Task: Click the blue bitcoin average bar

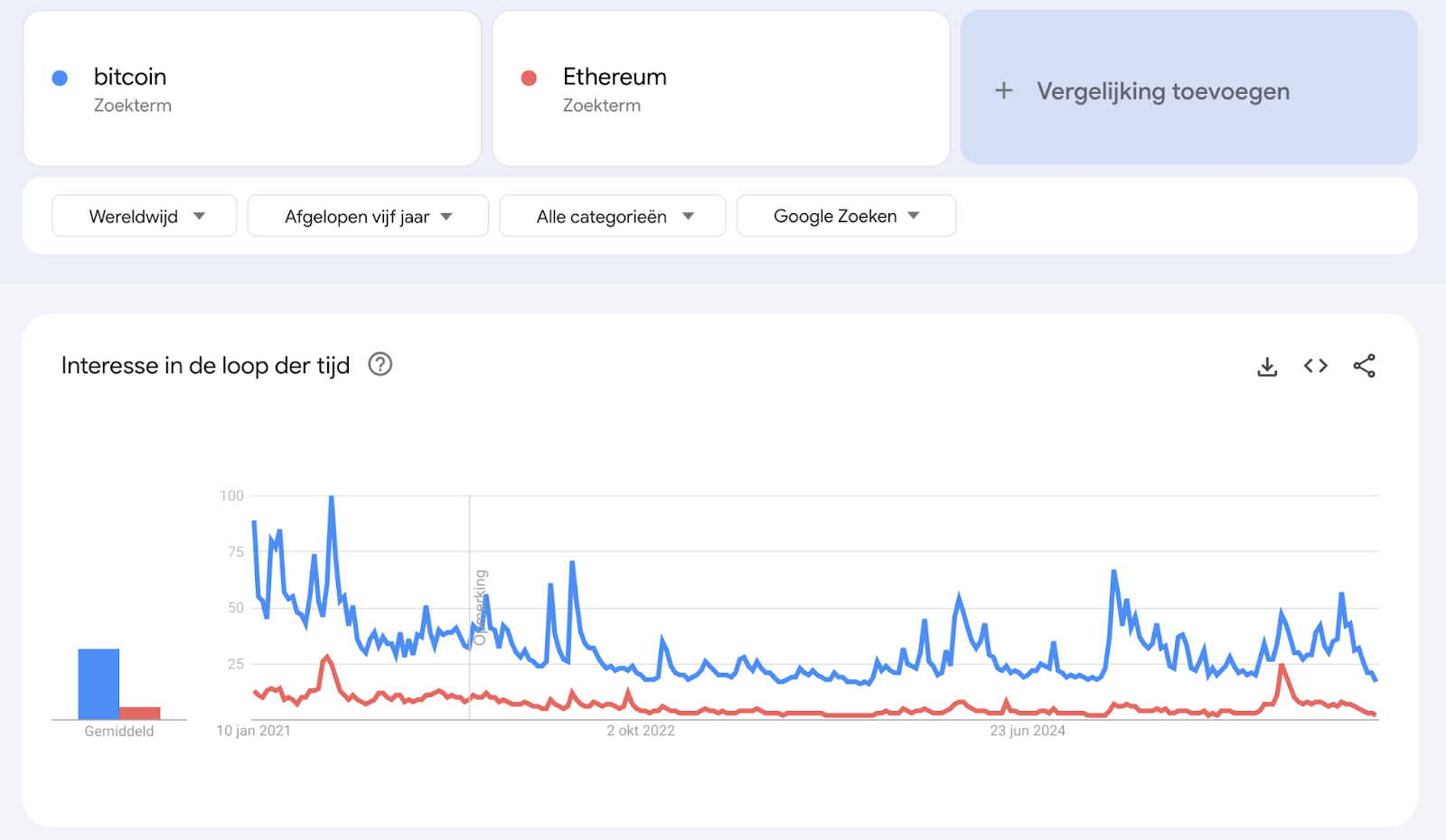Action: pos(99,684)
